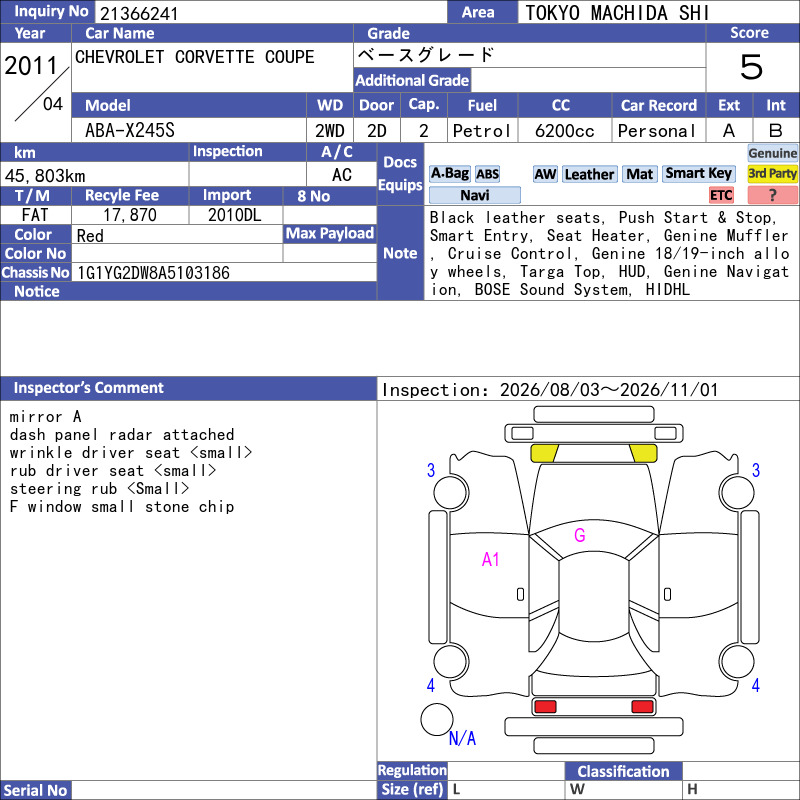Viewport: 800px width, 800px height.
Task: Click the Personal car record value
Action: [x=657, y=131]
